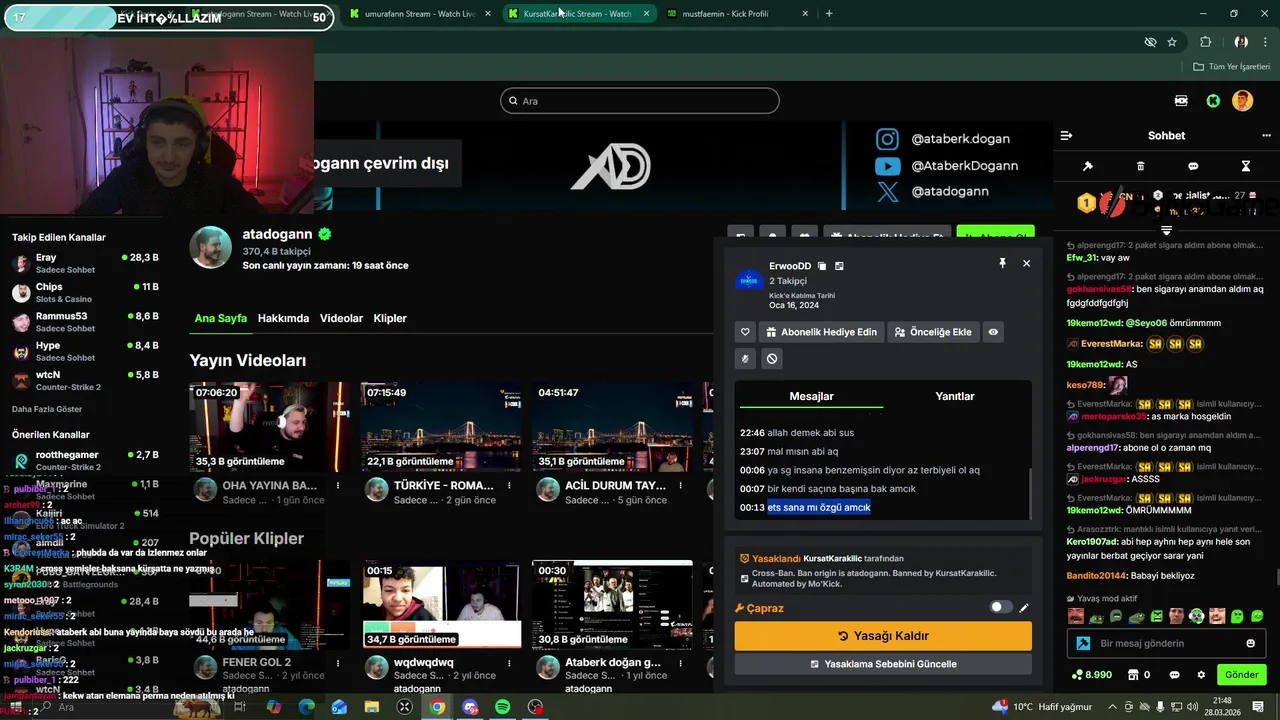Click Yasaklama Sebebini Güncelle
This screenshot has width=1280, height=720.
pyautogui.click(x=883, y=664)
